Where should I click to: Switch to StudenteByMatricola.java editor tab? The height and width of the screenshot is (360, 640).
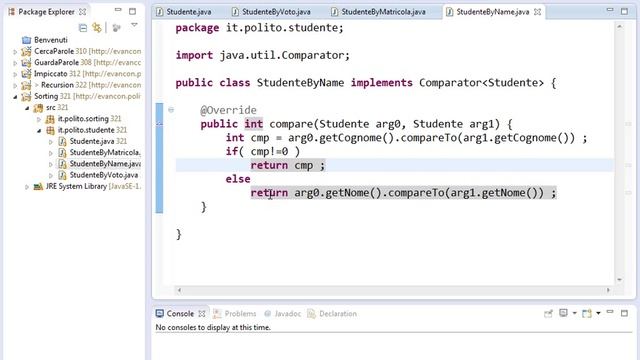pyautogui.click(x=379, y=12)
